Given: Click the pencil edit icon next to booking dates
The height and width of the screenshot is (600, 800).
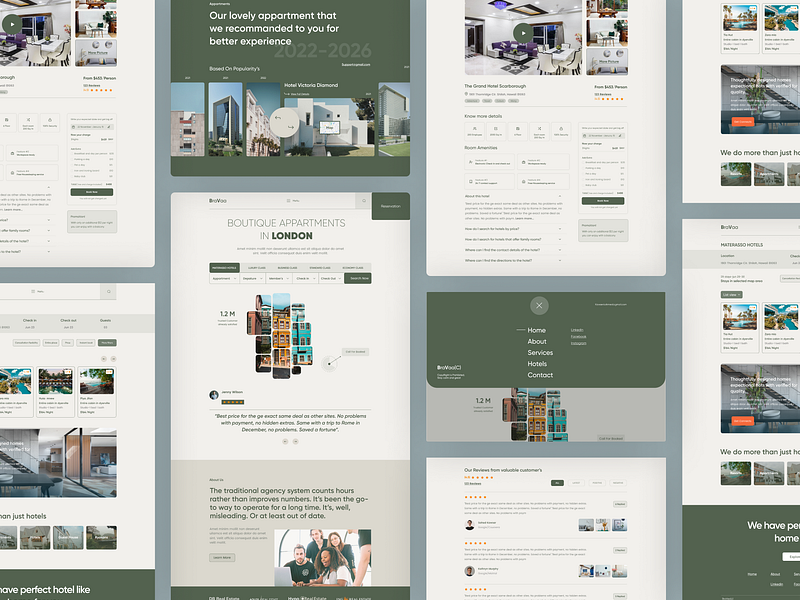Looking at the screenshot, I should coord(618,137).
